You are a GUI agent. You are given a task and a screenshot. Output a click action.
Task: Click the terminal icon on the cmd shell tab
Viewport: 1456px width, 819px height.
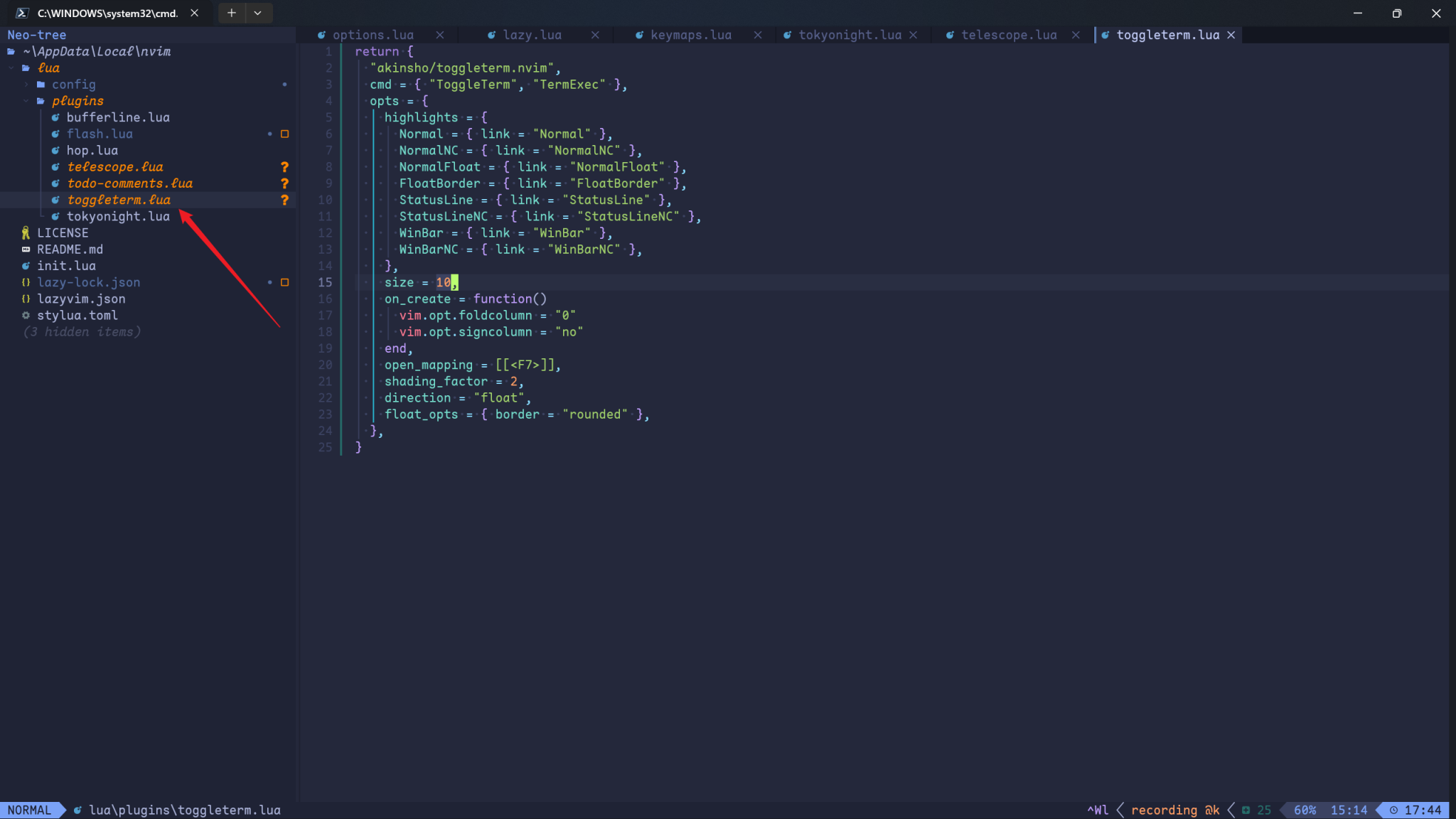(x=23, y=12)
